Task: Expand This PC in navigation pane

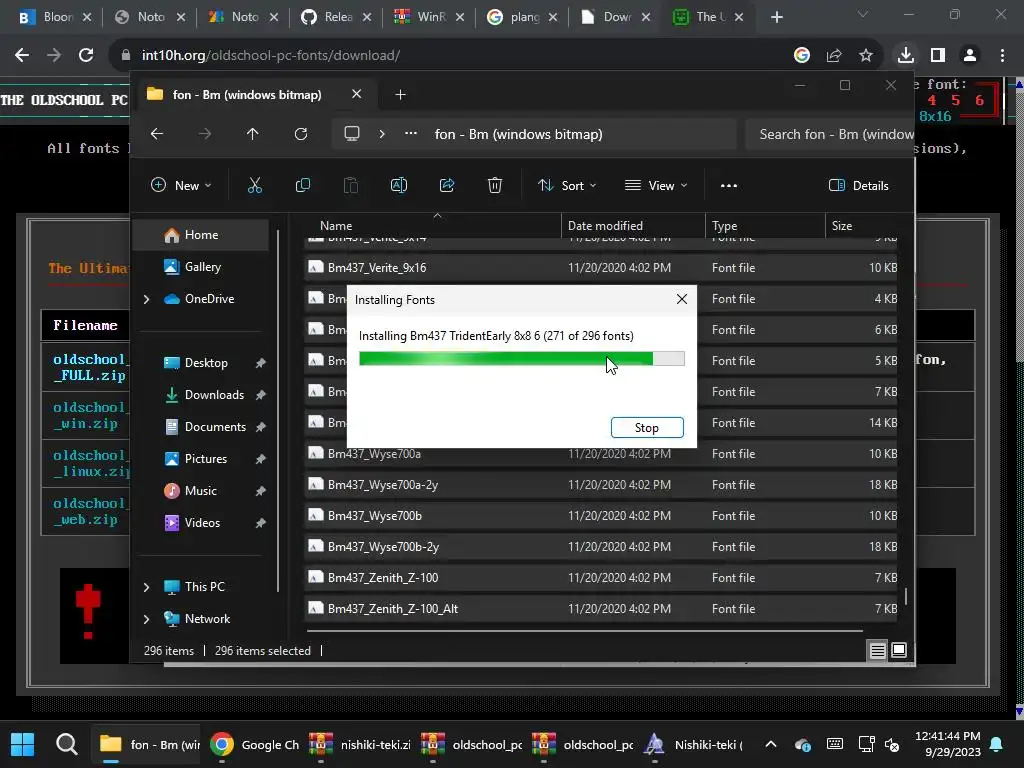Action: click(146, 587)
